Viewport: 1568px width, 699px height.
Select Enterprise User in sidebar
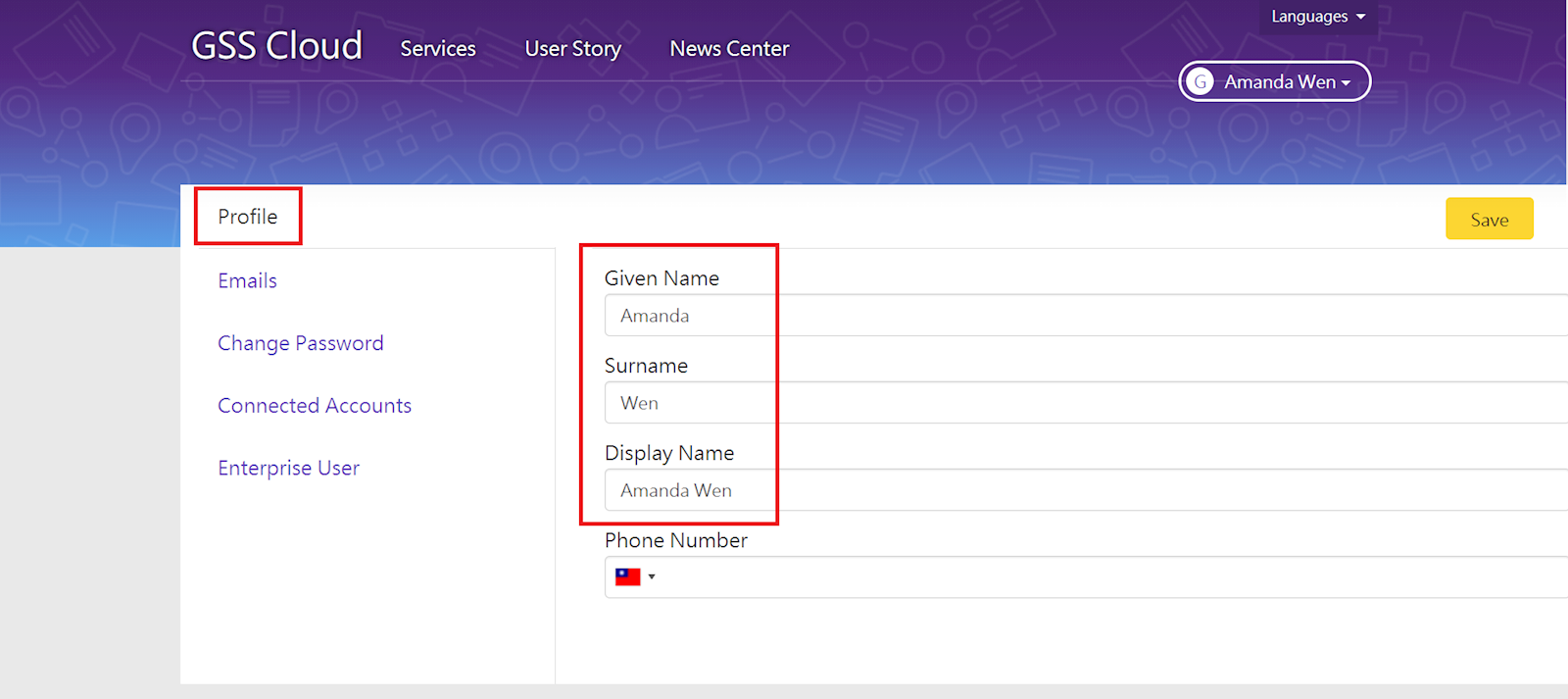point(288,469)
